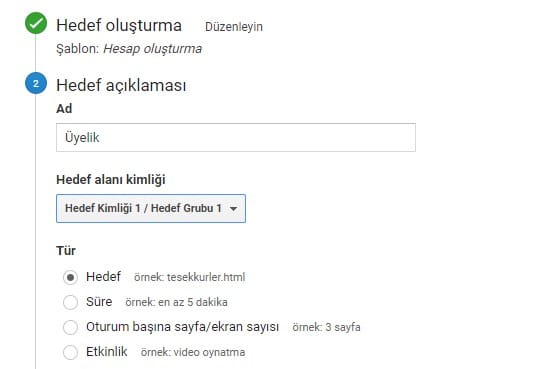Click the Hedef option label text
Viewport: 545px width, 369px height.
[103, 277]
